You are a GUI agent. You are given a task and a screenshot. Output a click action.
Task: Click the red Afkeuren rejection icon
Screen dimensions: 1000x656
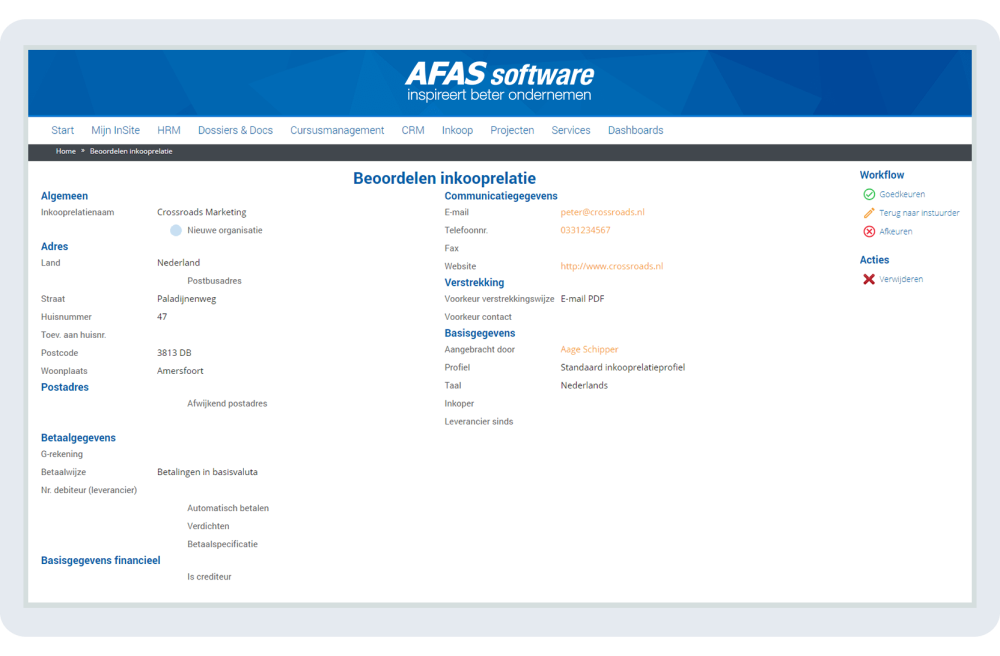[869, 231]
